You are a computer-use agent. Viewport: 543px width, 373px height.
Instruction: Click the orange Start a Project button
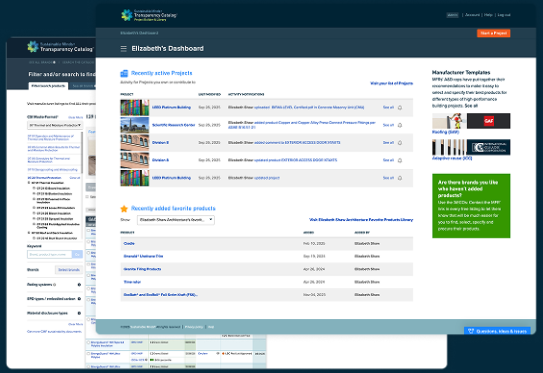tap(493, 33)
